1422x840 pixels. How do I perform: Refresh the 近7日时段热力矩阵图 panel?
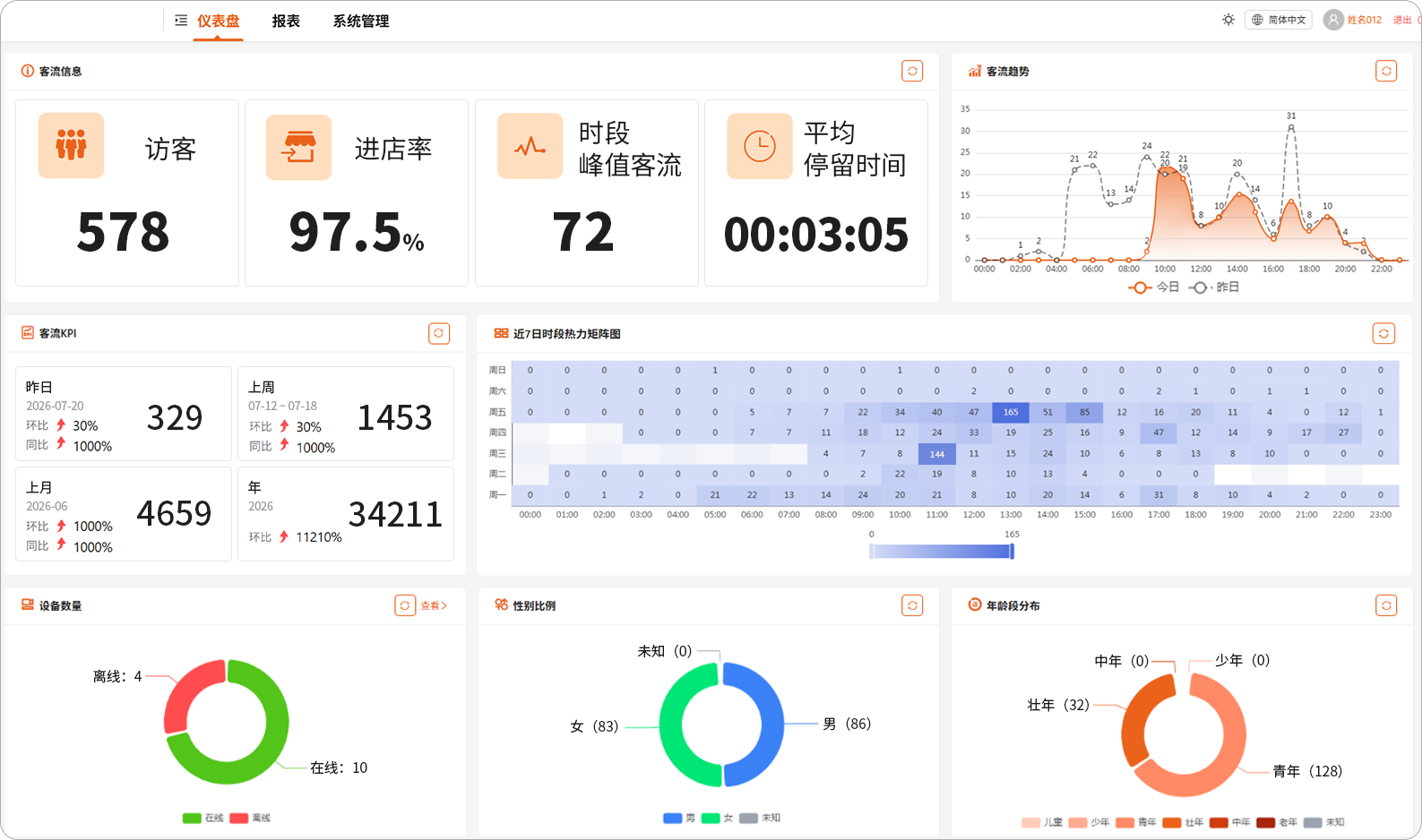(1383, 333)
